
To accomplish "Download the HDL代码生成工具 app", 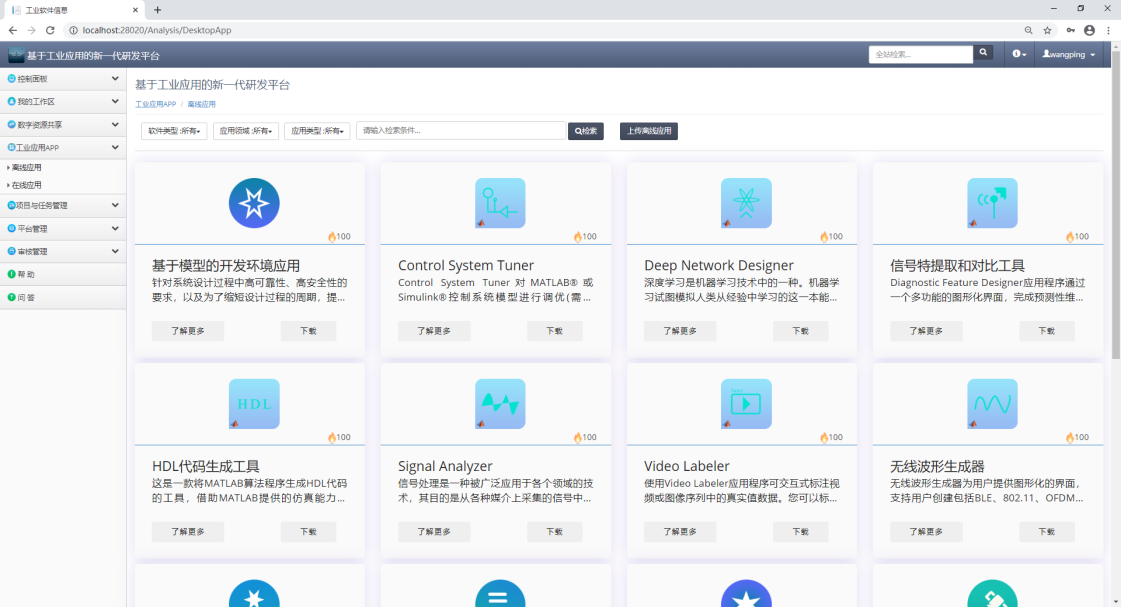I will coord(308,532).
